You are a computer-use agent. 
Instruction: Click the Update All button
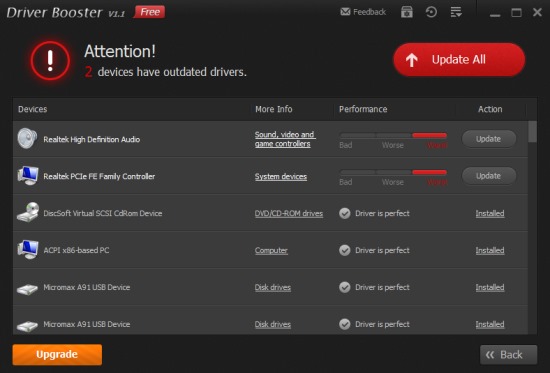coord(459,60)
